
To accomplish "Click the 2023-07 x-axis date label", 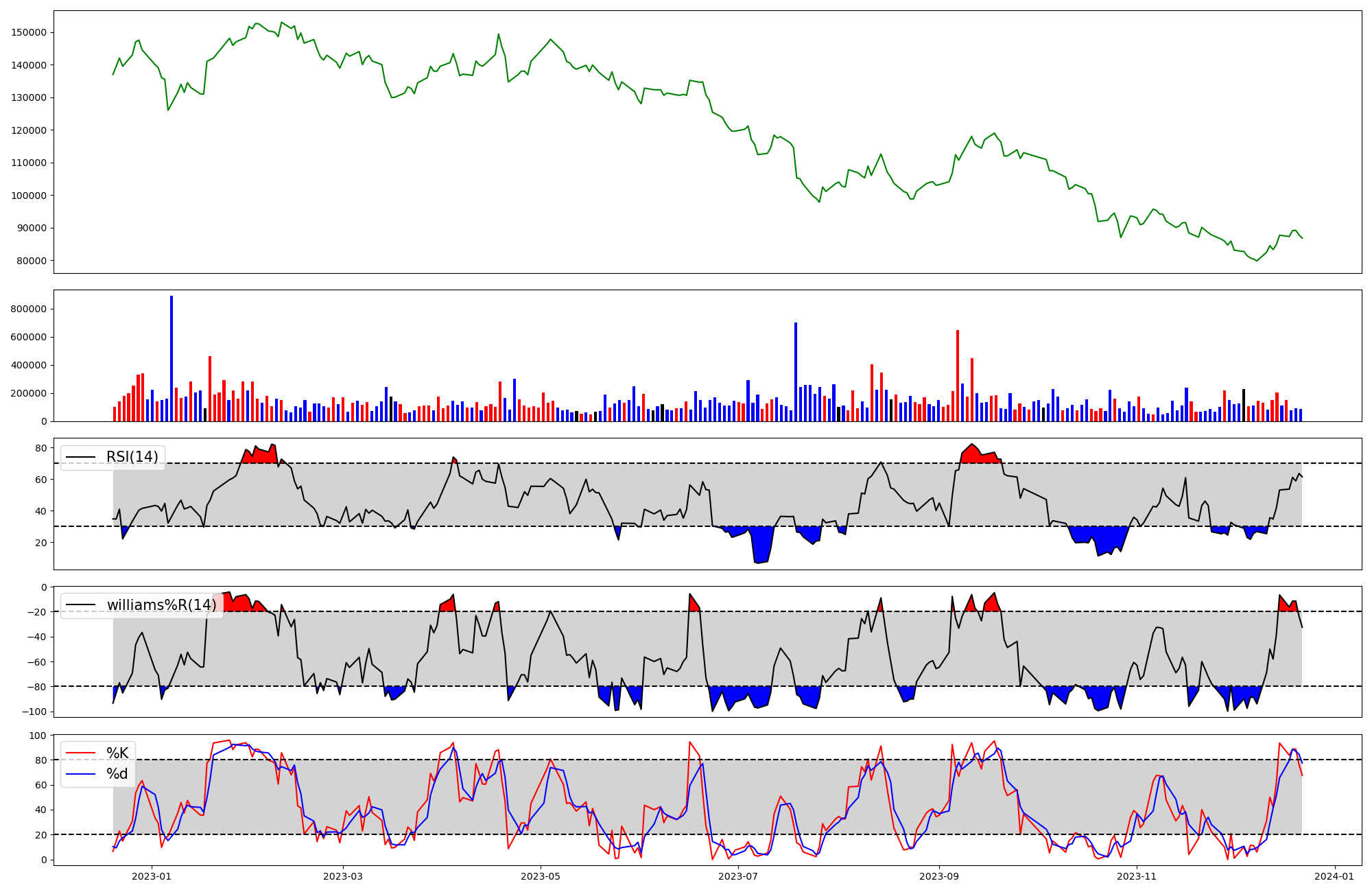I will [739, 876].
